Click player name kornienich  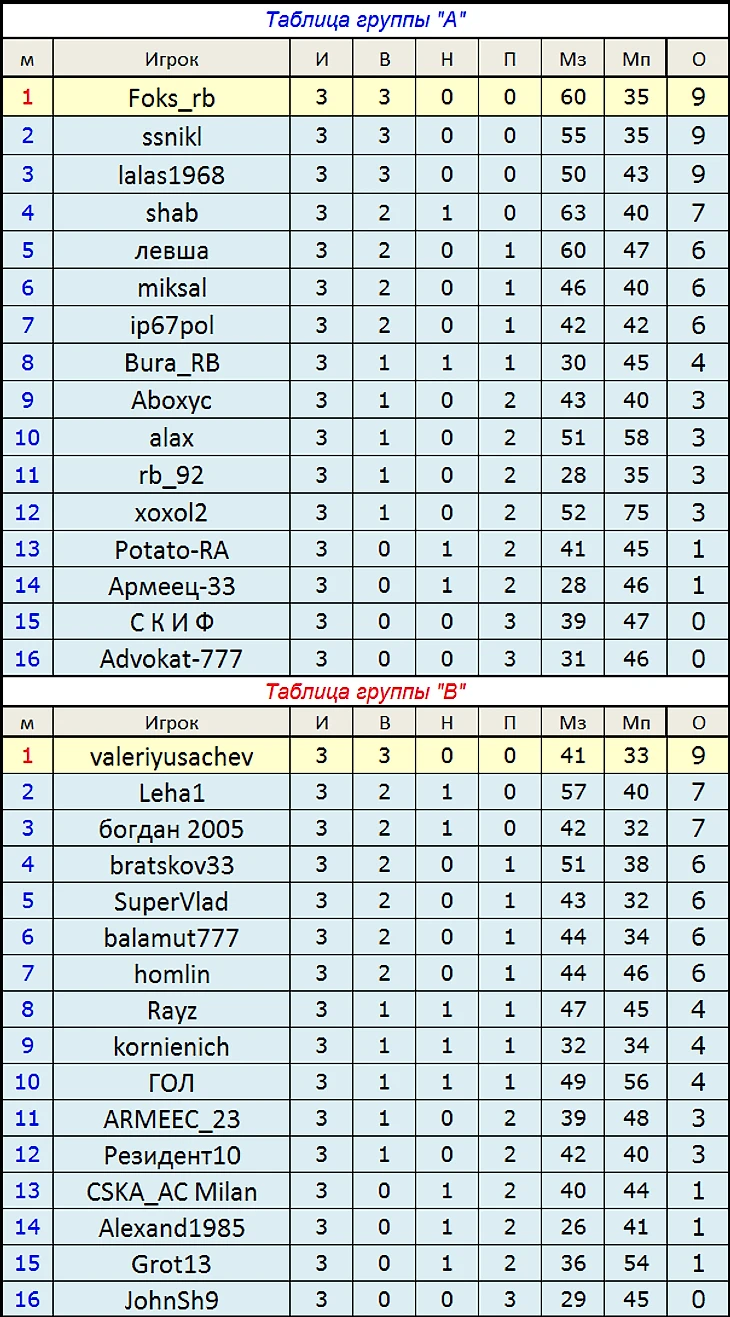tap(171, 1047)
